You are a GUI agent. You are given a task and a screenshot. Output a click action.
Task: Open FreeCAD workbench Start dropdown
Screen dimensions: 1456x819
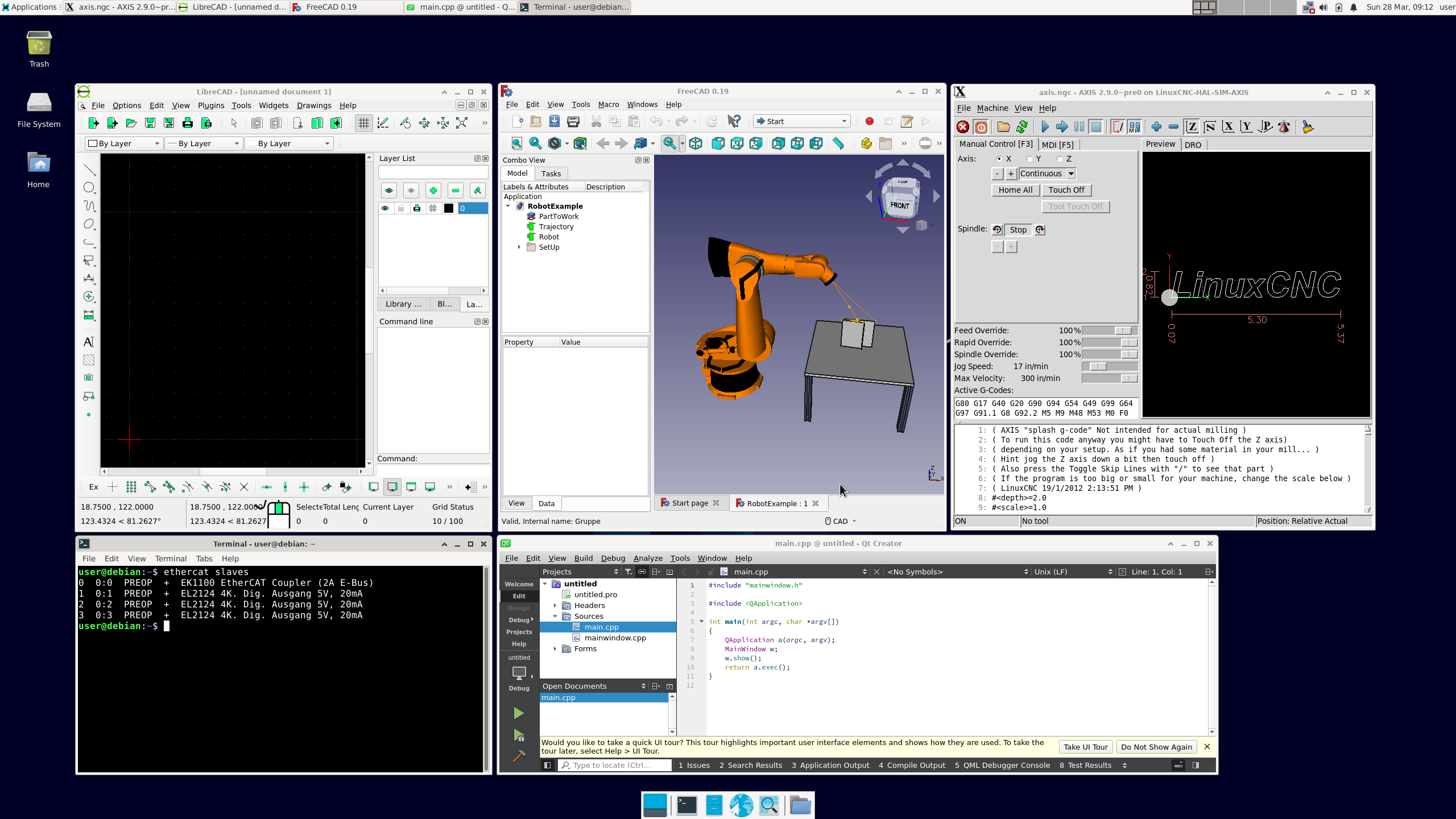801,121
